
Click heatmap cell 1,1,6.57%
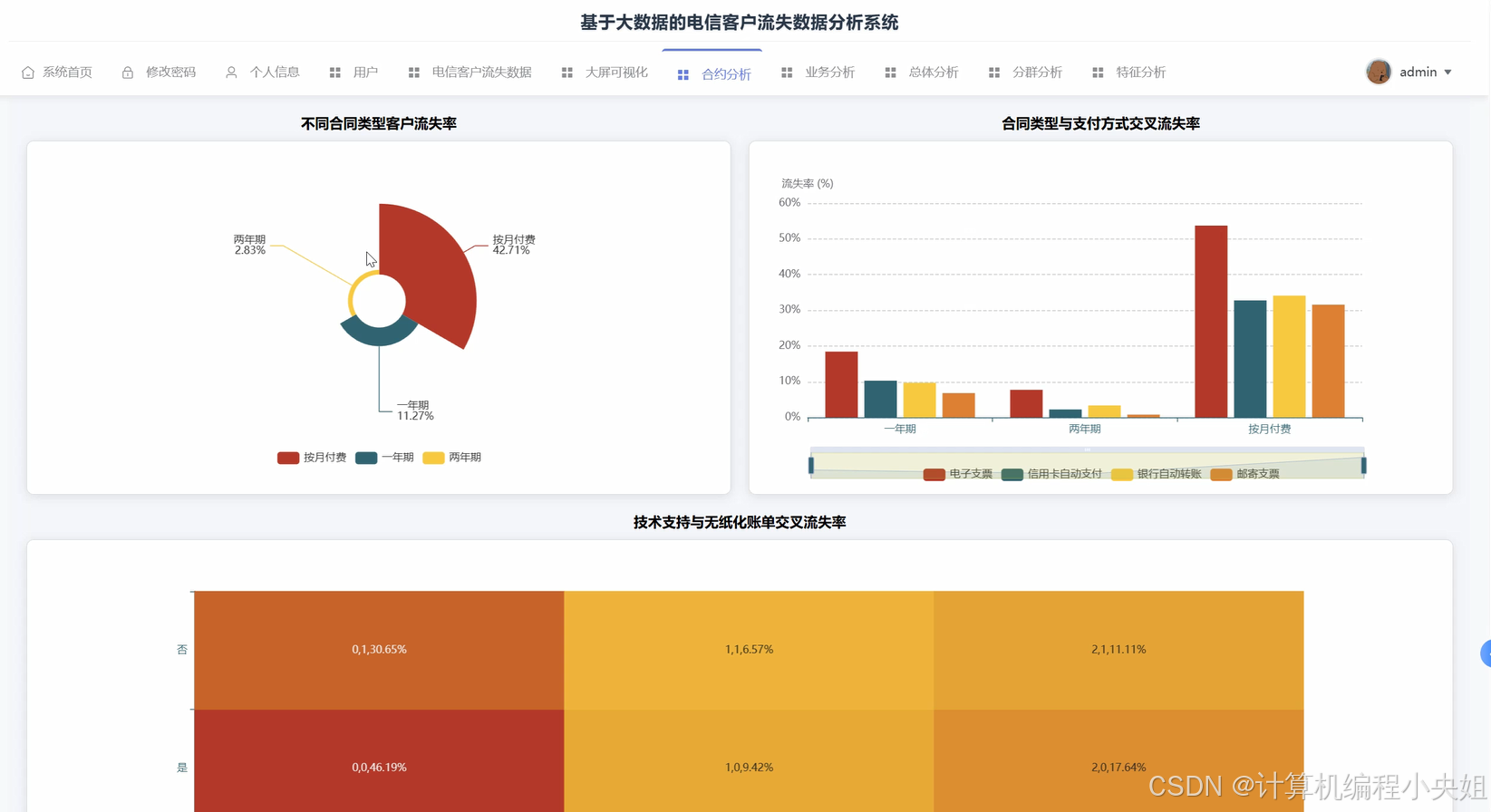[x=749, y=650]
